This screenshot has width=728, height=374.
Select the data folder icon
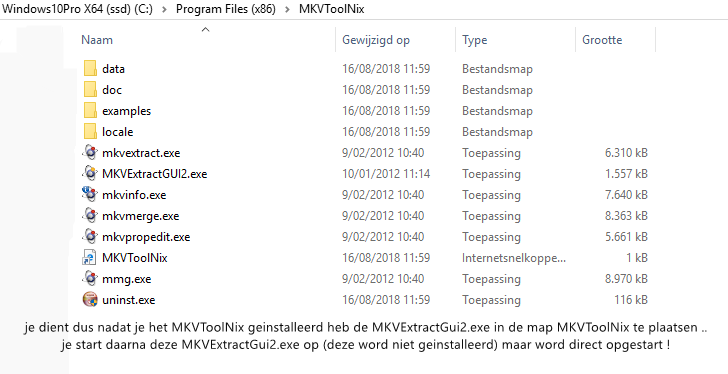(91, 69)
